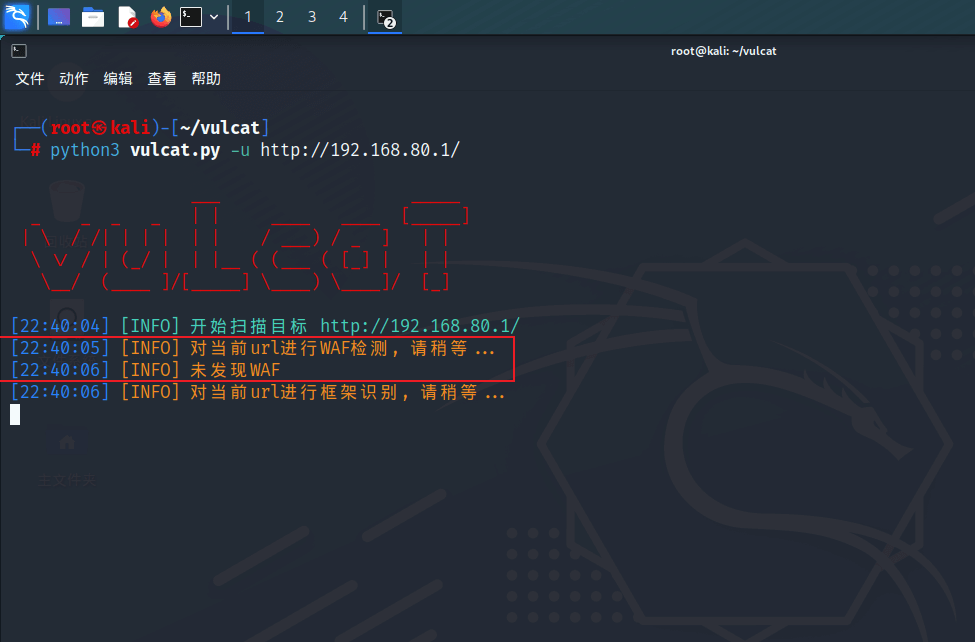This screenshot has height=642, width=975.
Task: Switch to workspace 3
Action: pyautogui.click(x=312, y=17)
